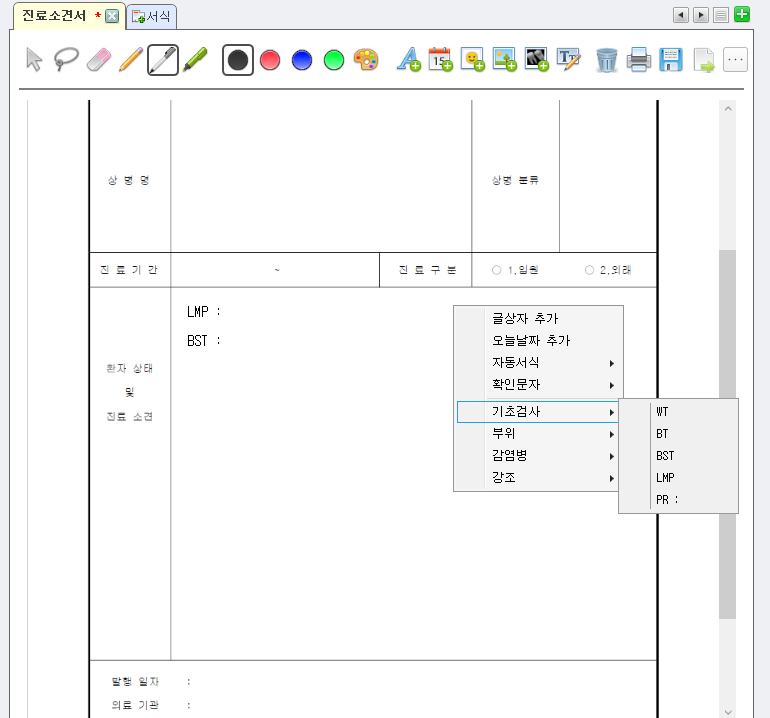
Task: Select the lasso selection tool
Action: click(x=66, y=60)
